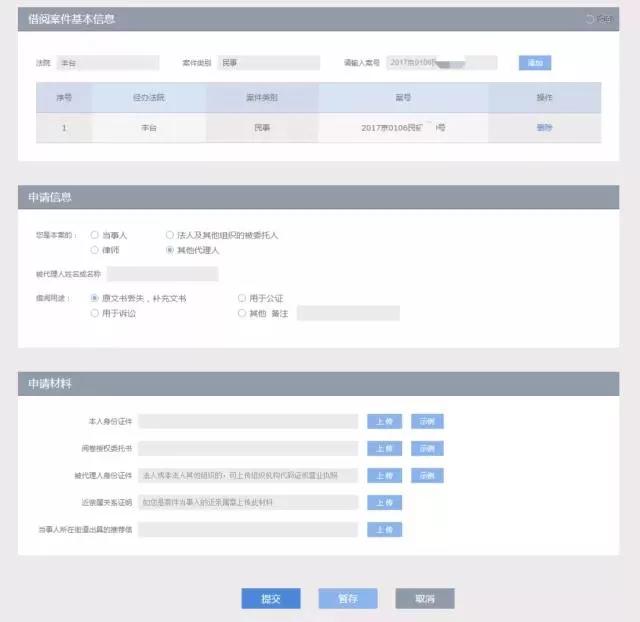Select the 当事人 radio button
640x622 pixels.
point(94,235)
